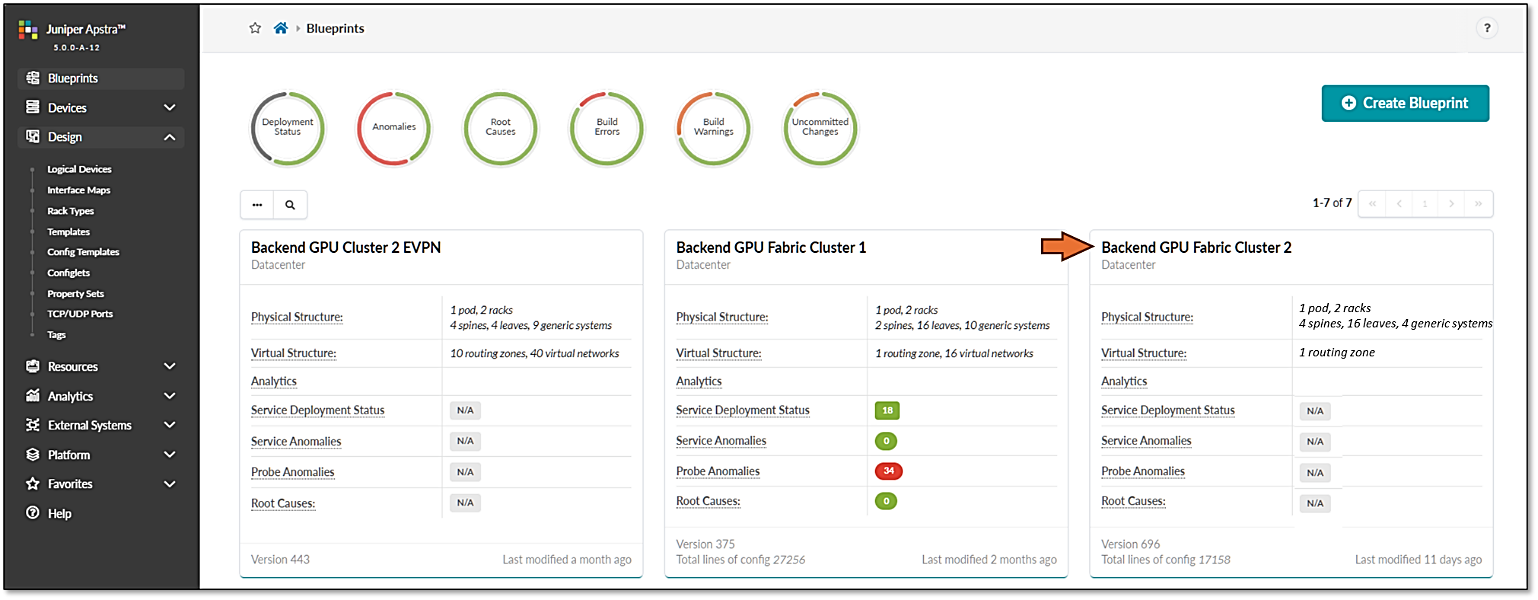This screenshot has width=1538, height=600.
Task: Select the Build Errors status circle
Action: [x=607, y=127]
